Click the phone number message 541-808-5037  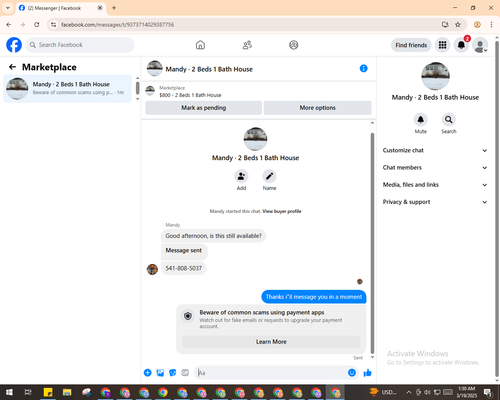[x=184, y=268]
